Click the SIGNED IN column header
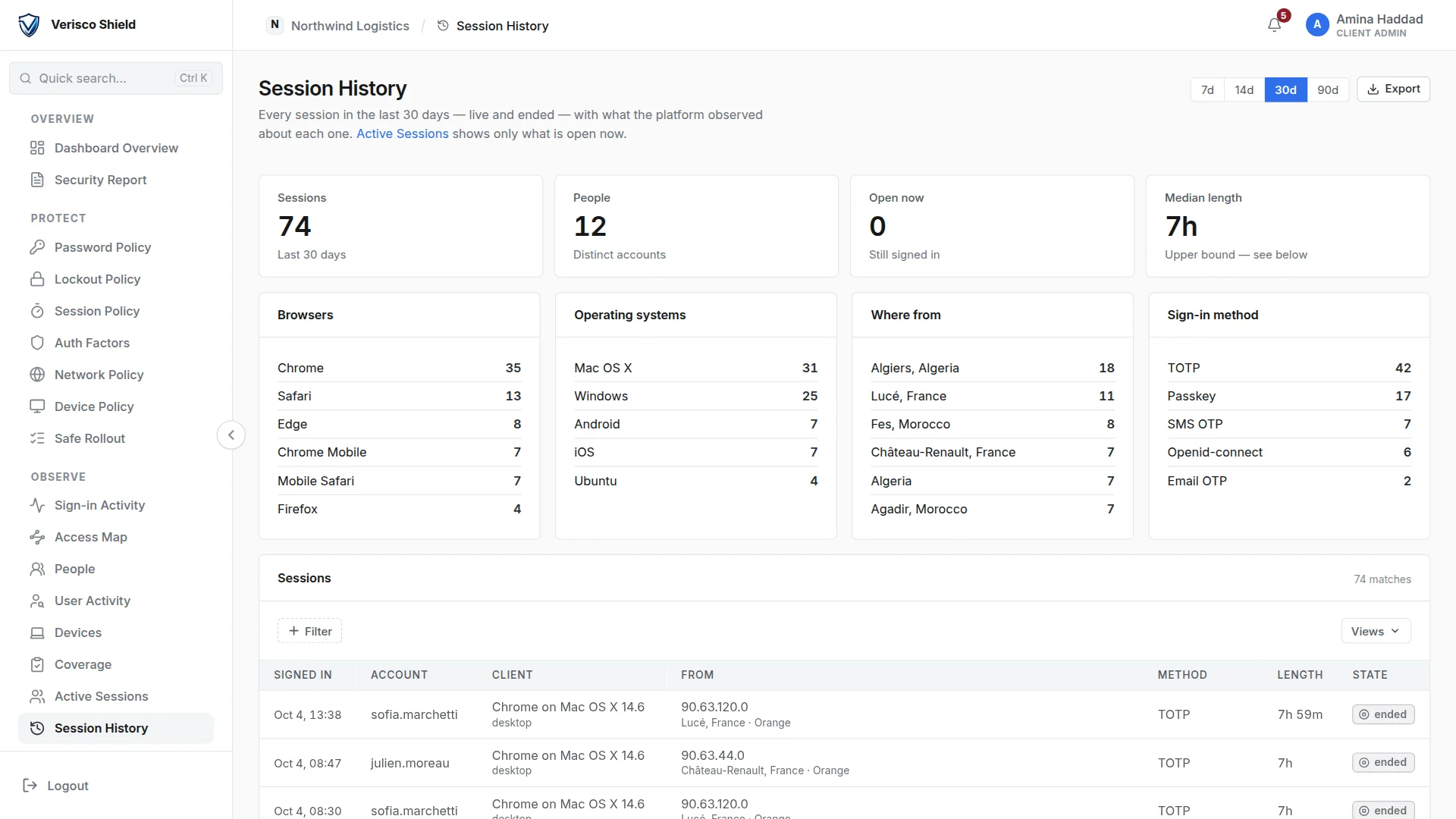This screenshot has width=1456, height=819. pyautogui.click(x=303, y=675)
